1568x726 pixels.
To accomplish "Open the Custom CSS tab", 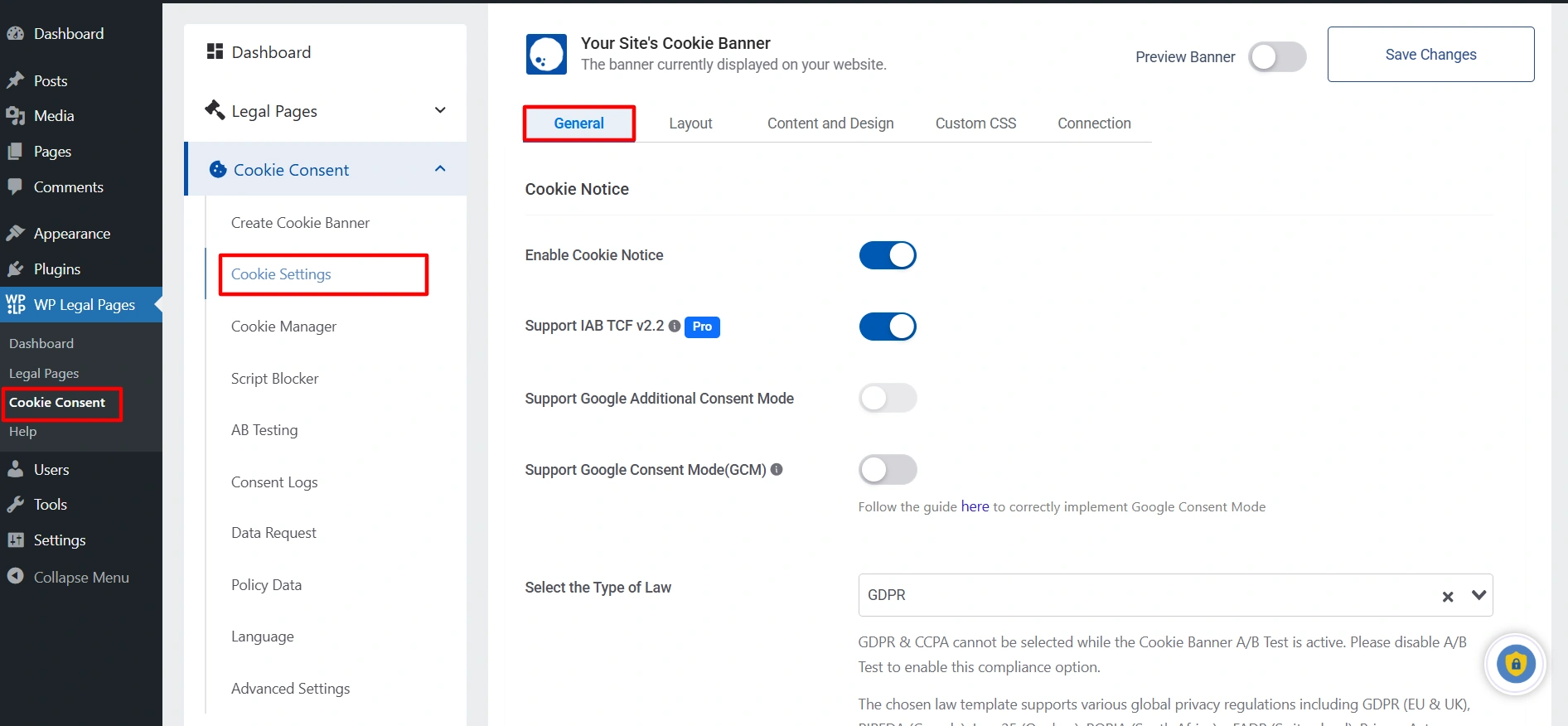I will [975, 123].
